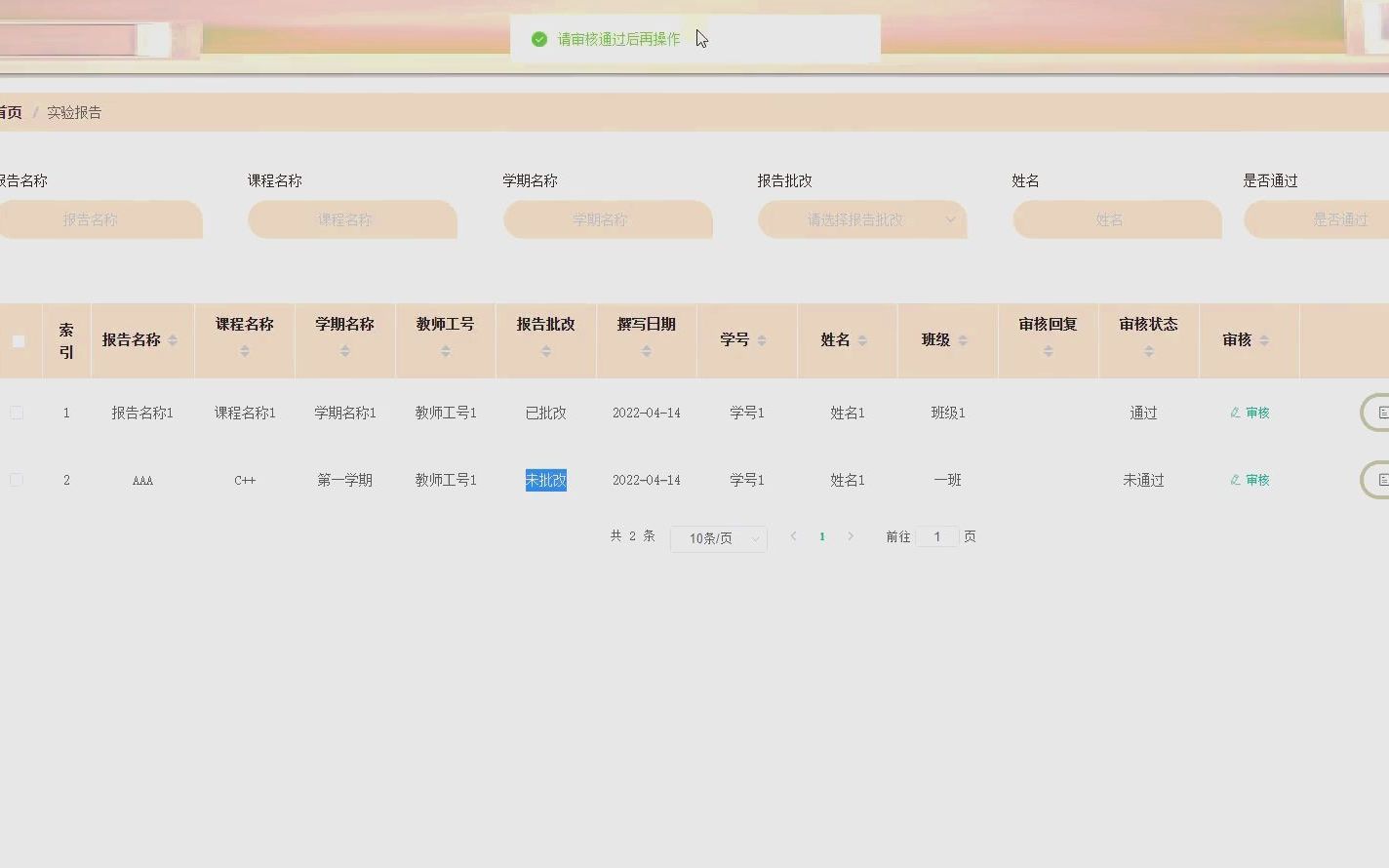Focus the 报告名称 search field
This screenshot has height=868, width=1389.
click(100, 219)
